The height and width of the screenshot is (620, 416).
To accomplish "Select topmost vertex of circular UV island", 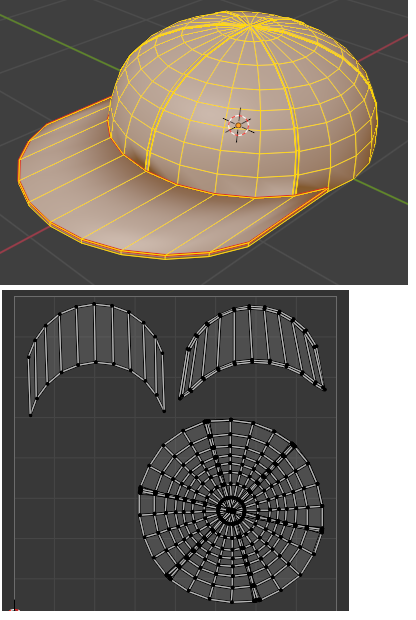I will (x=231, y=420).
